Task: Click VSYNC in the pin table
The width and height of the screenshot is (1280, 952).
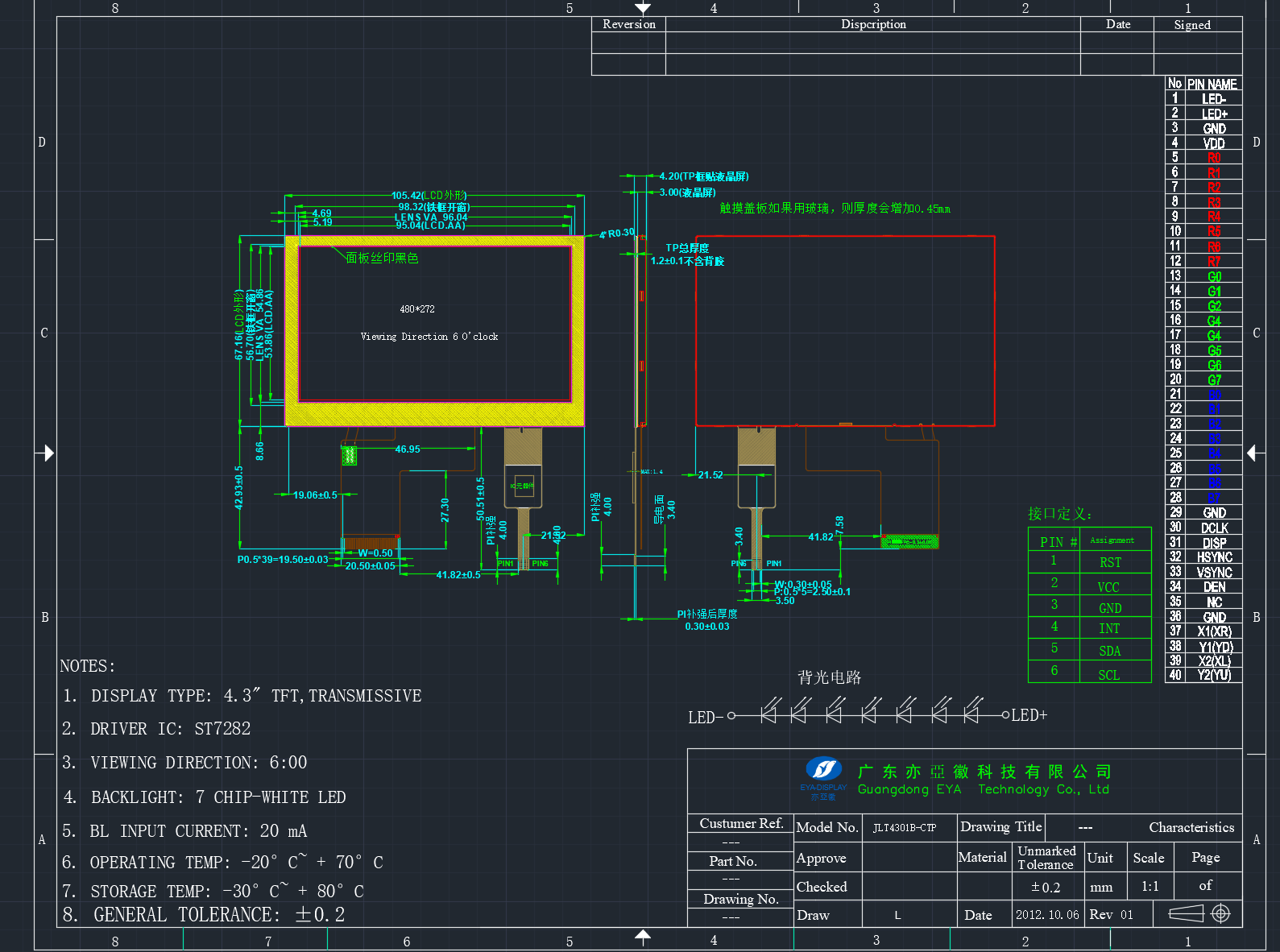Action: (x=1215, y=573)
